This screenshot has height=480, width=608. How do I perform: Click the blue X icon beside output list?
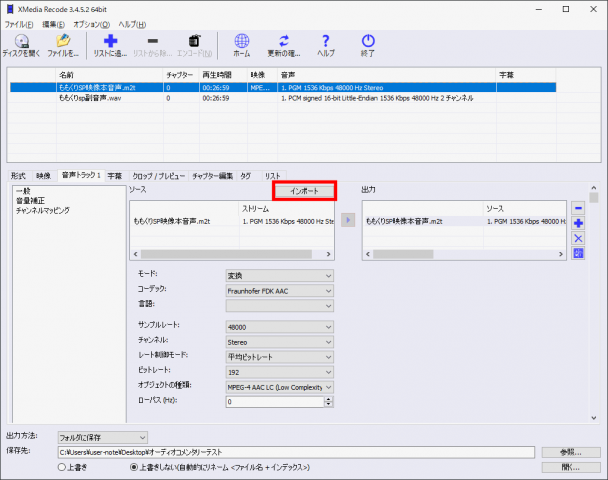[578, 238]
